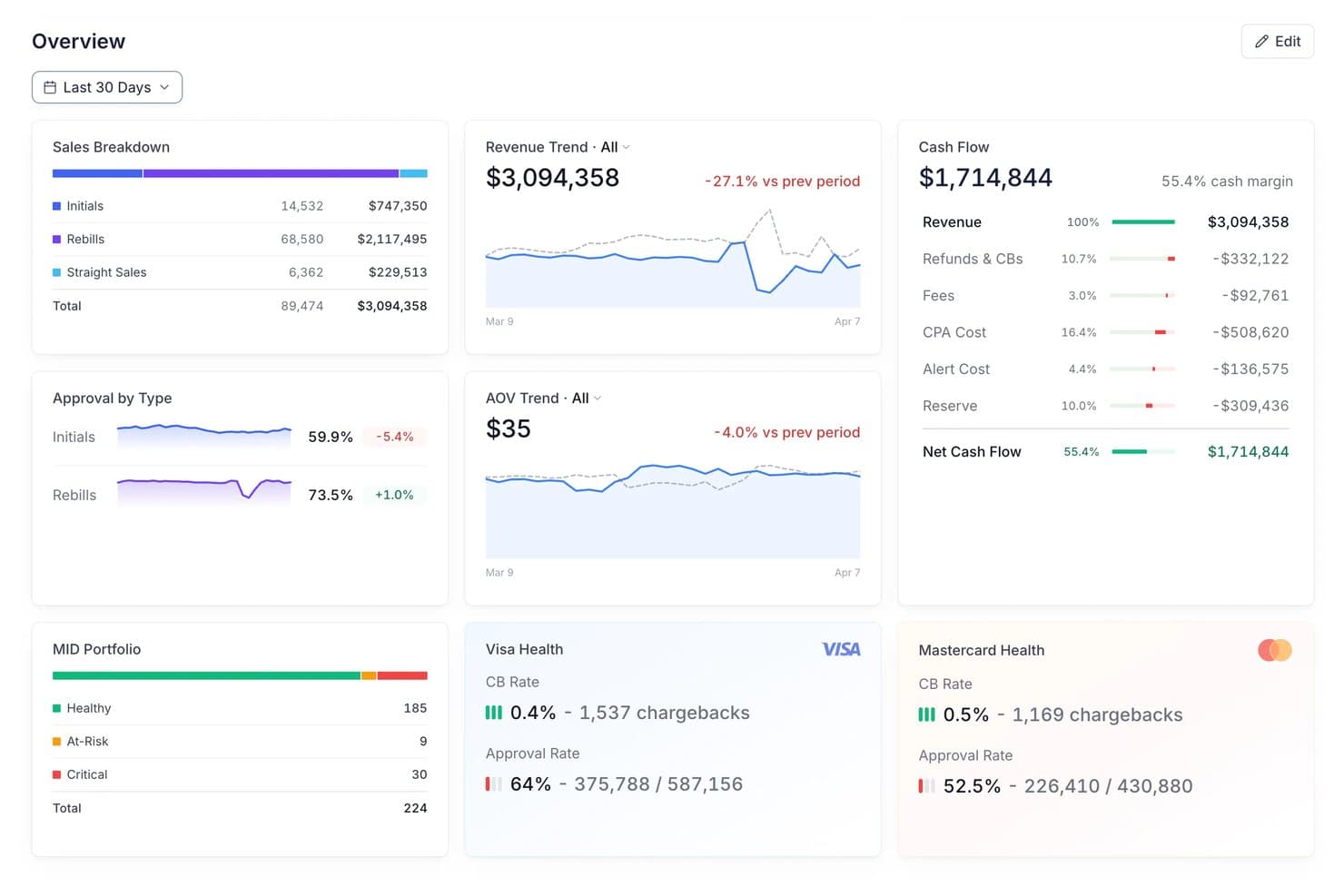This screenshot has width=1344, height=896.
Task: Click the Sales Breakdown stacked bar
Action: (240, 173)
